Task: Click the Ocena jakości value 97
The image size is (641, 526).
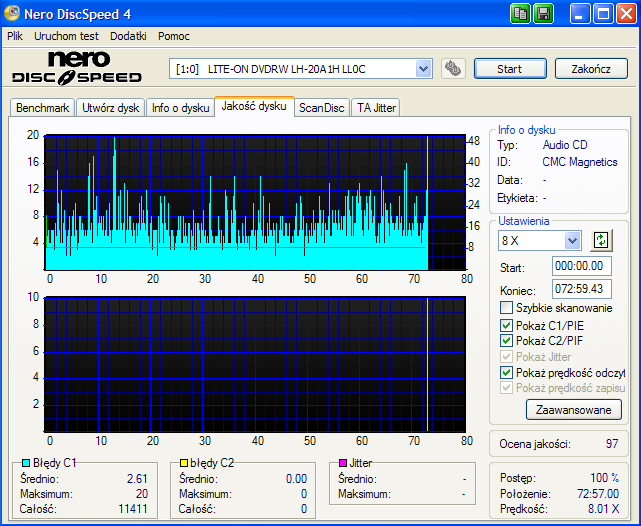Action: tap(612, 443)
